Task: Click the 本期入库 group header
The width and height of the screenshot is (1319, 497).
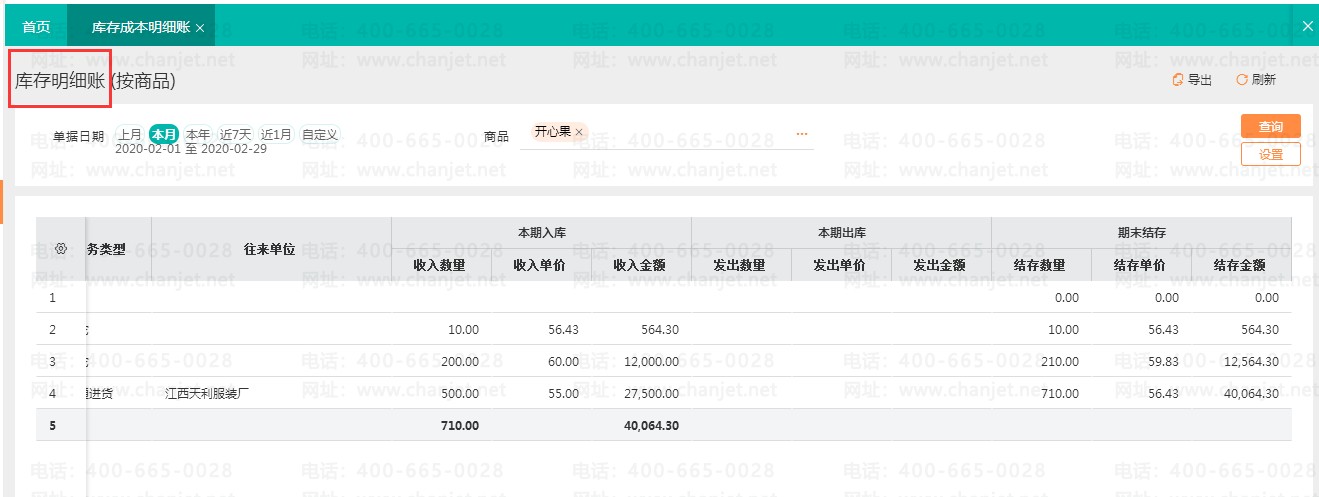Action: (x=541, y=233)
